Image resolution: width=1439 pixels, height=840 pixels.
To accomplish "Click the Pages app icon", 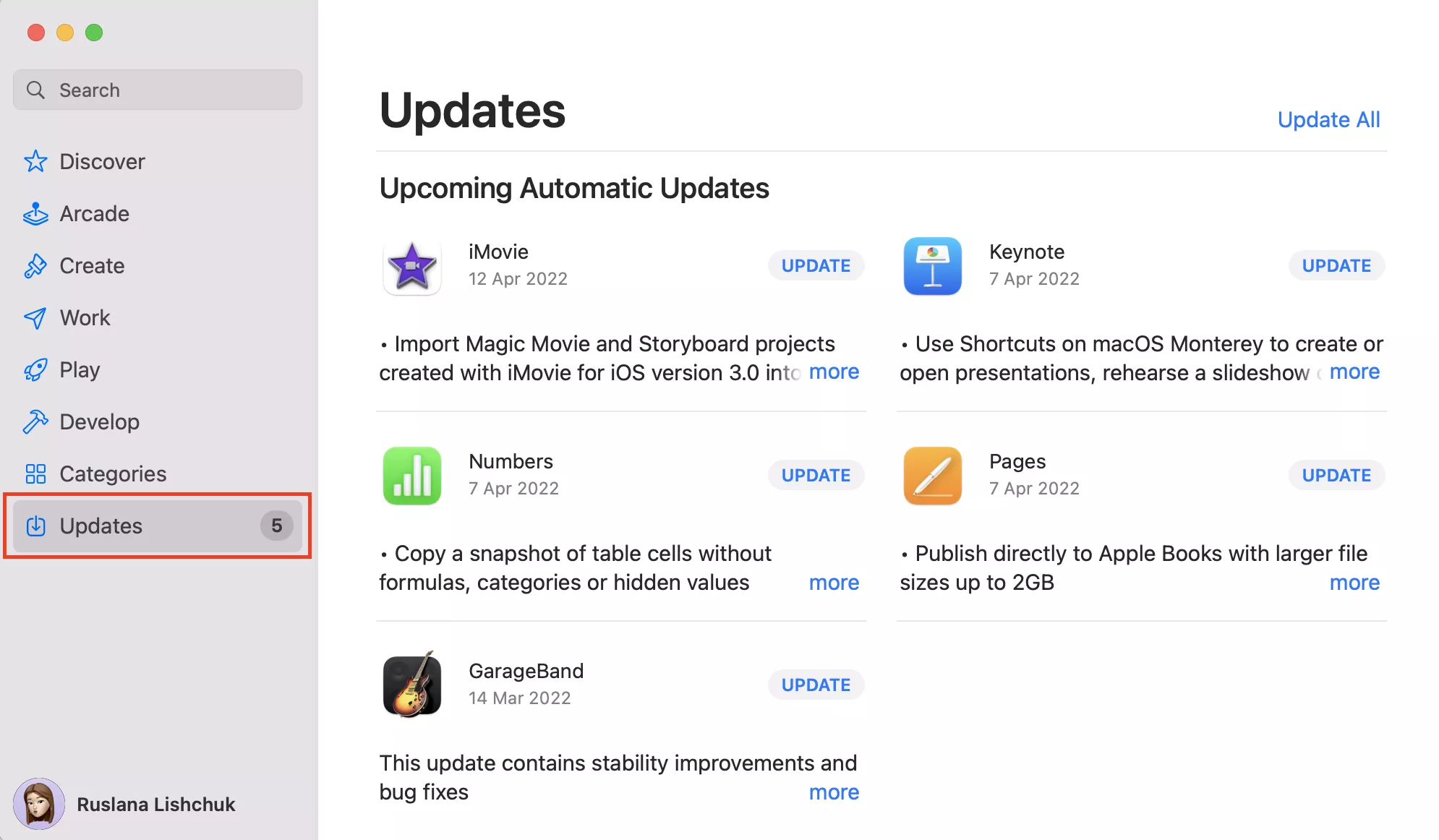I will pos(931,474).
